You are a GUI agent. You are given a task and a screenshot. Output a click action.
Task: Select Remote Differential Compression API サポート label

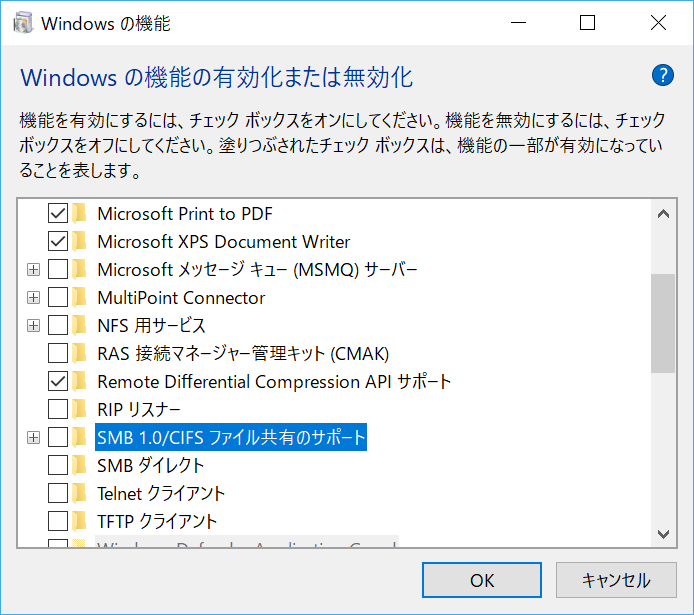pos(274,382)
